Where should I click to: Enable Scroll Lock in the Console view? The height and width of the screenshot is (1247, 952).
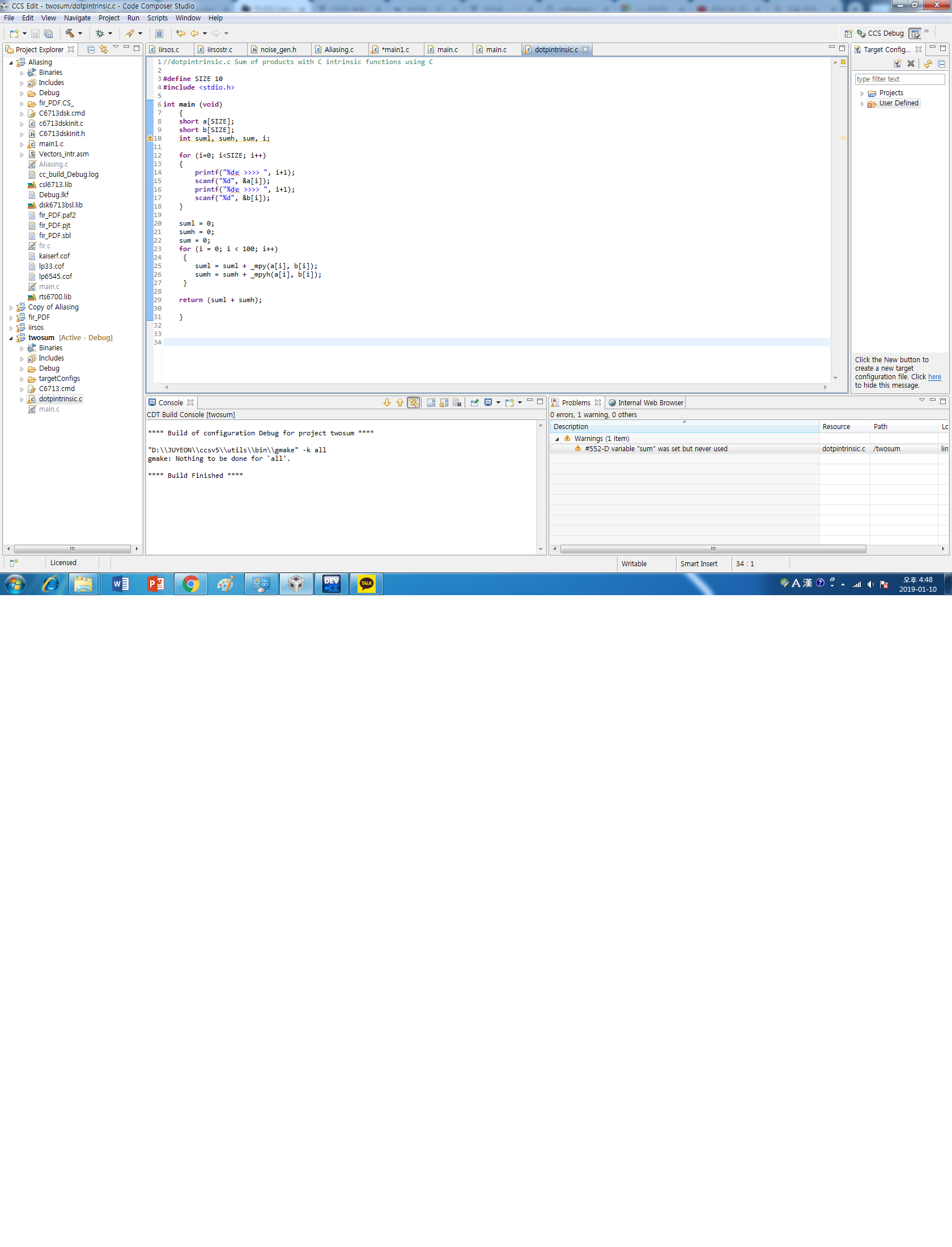443,402
